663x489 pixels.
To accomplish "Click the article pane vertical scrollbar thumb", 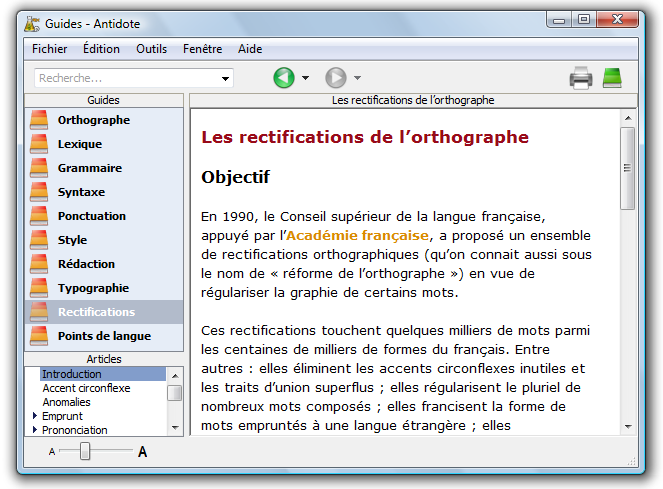I will point(627,168).
